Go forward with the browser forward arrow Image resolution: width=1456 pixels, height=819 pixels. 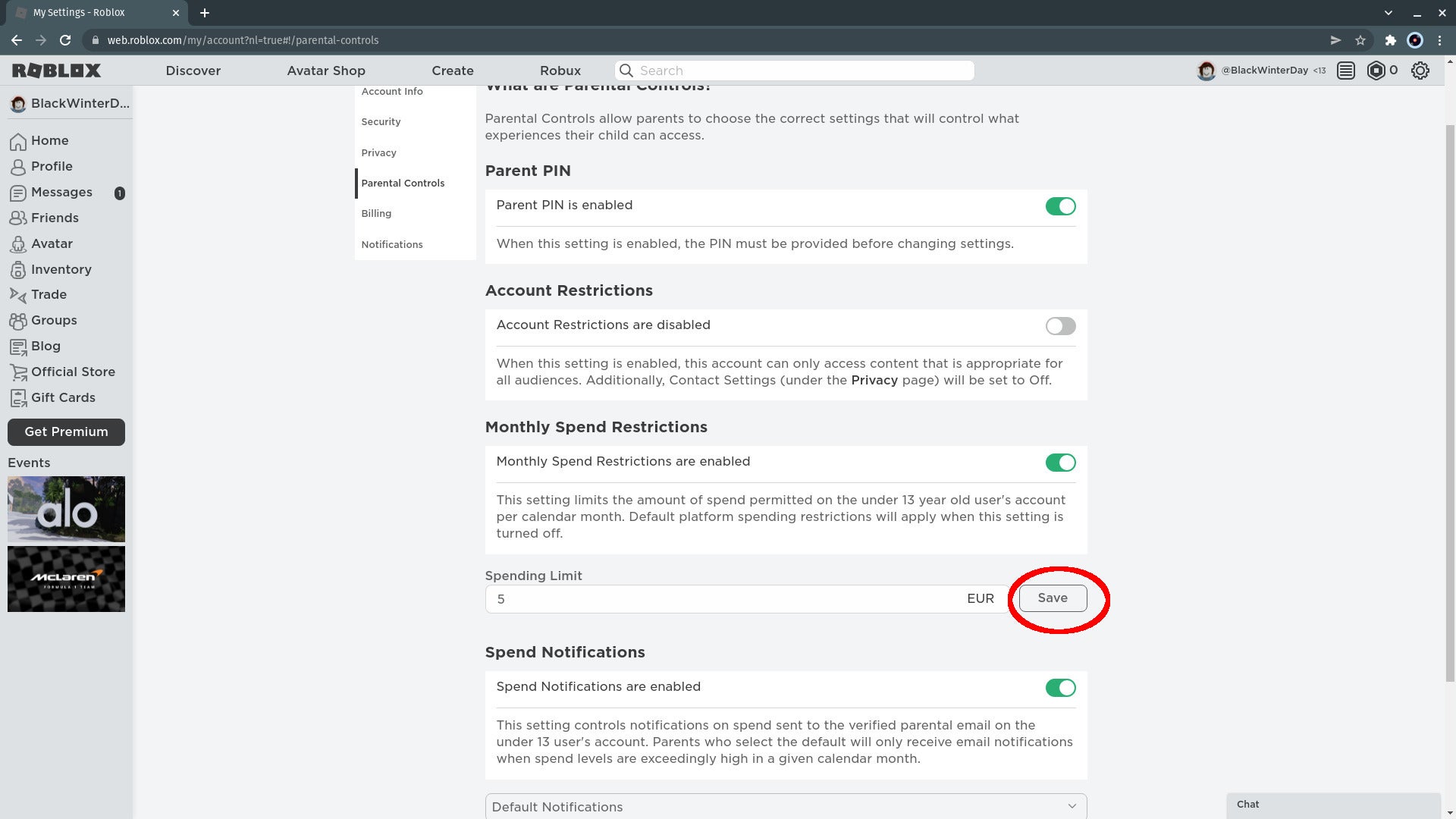[x=41, y=40]
